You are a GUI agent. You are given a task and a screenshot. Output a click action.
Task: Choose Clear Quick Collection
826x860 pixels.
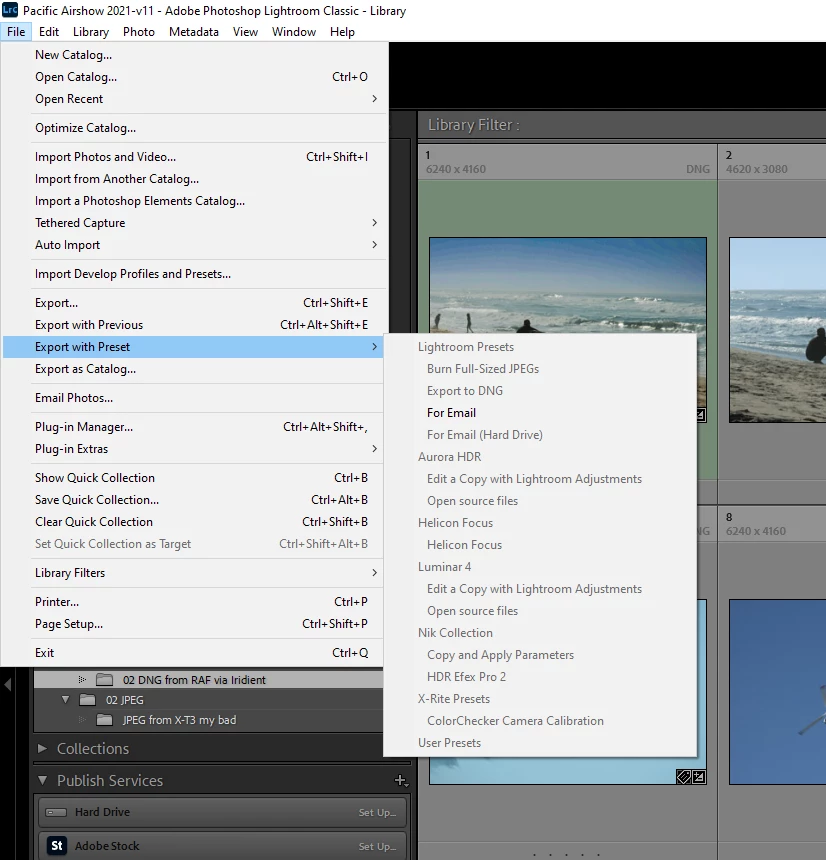pyautogui.click(x=193, y=522)
